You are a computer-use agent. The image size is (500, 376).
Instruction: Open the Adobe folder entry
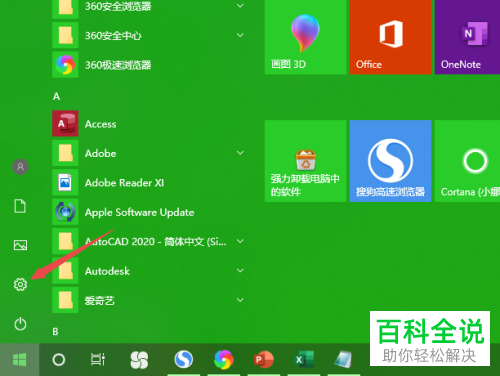pos(150,153)
